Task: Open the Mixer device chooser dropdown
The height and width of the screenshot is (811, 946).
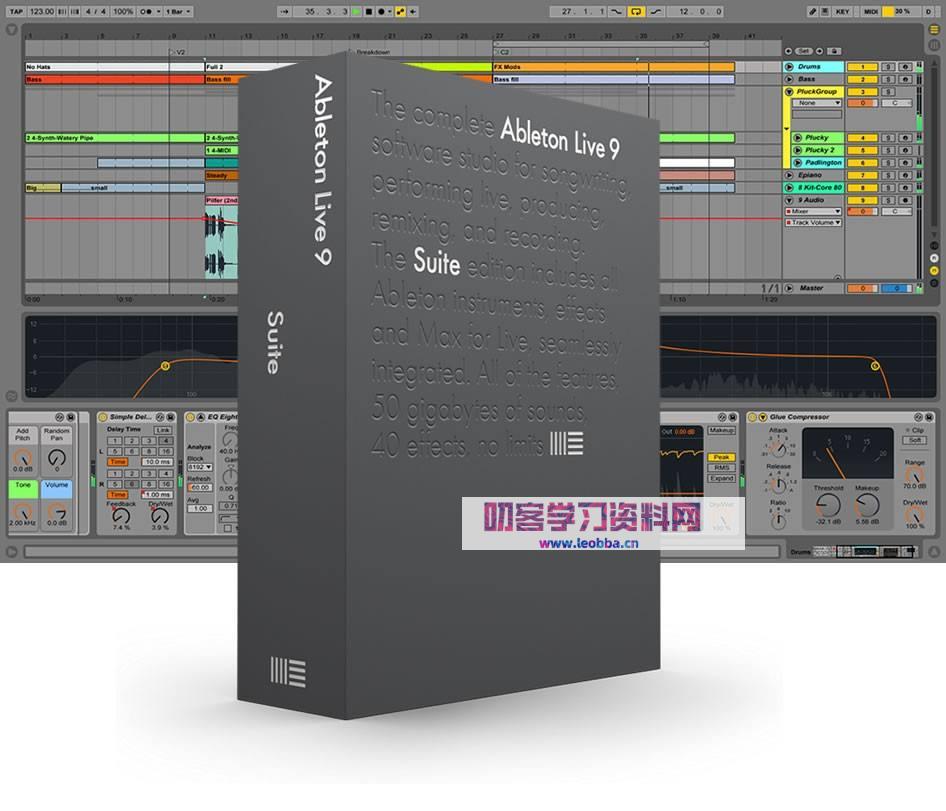Action: (813, 211)
